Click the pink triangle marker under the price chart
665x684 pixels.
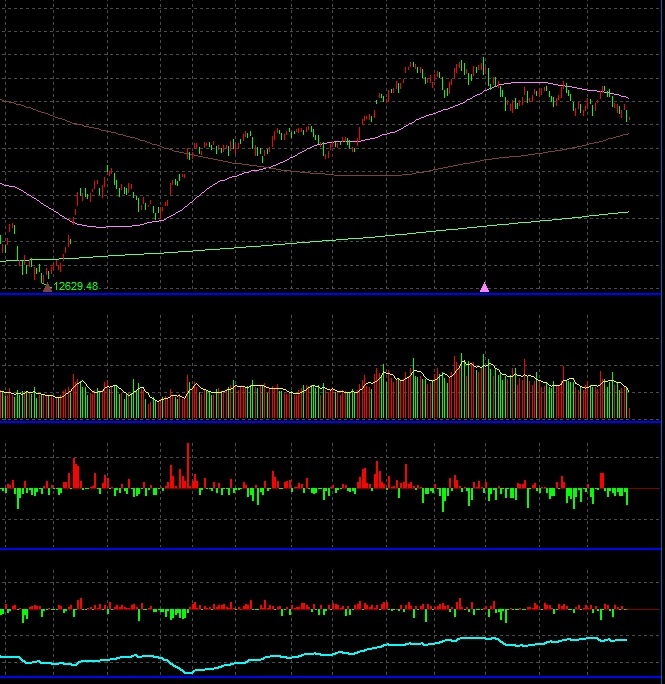point(484,287)
